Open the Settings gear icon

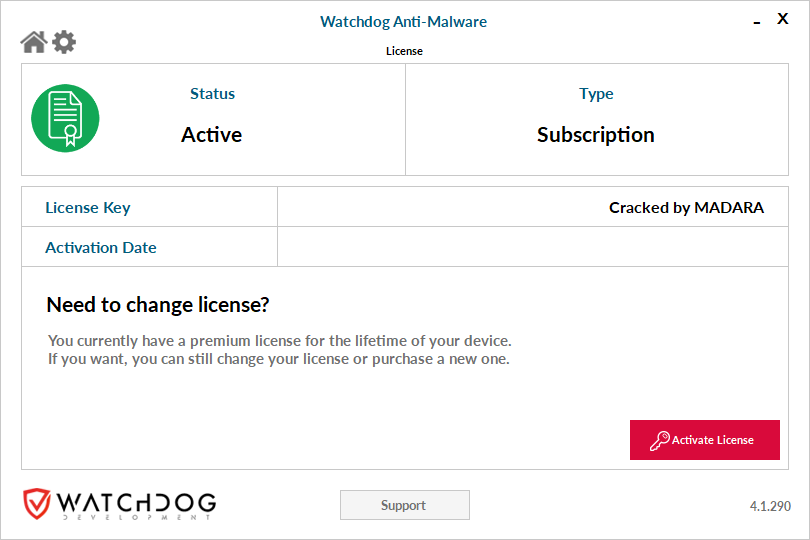pos(64,42)
